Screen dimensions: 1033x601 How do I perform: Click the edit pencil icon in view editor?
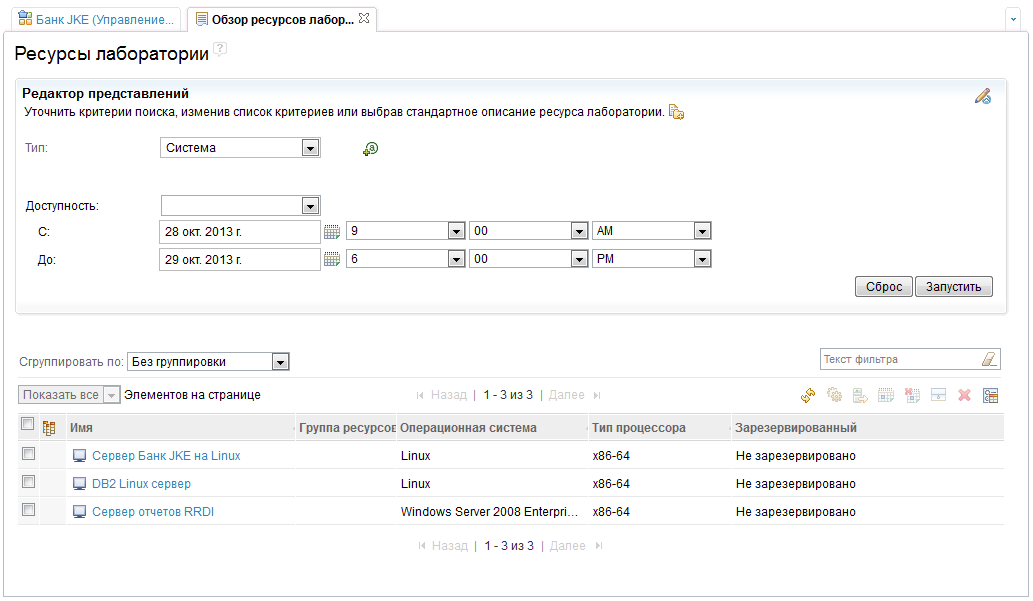982,97
